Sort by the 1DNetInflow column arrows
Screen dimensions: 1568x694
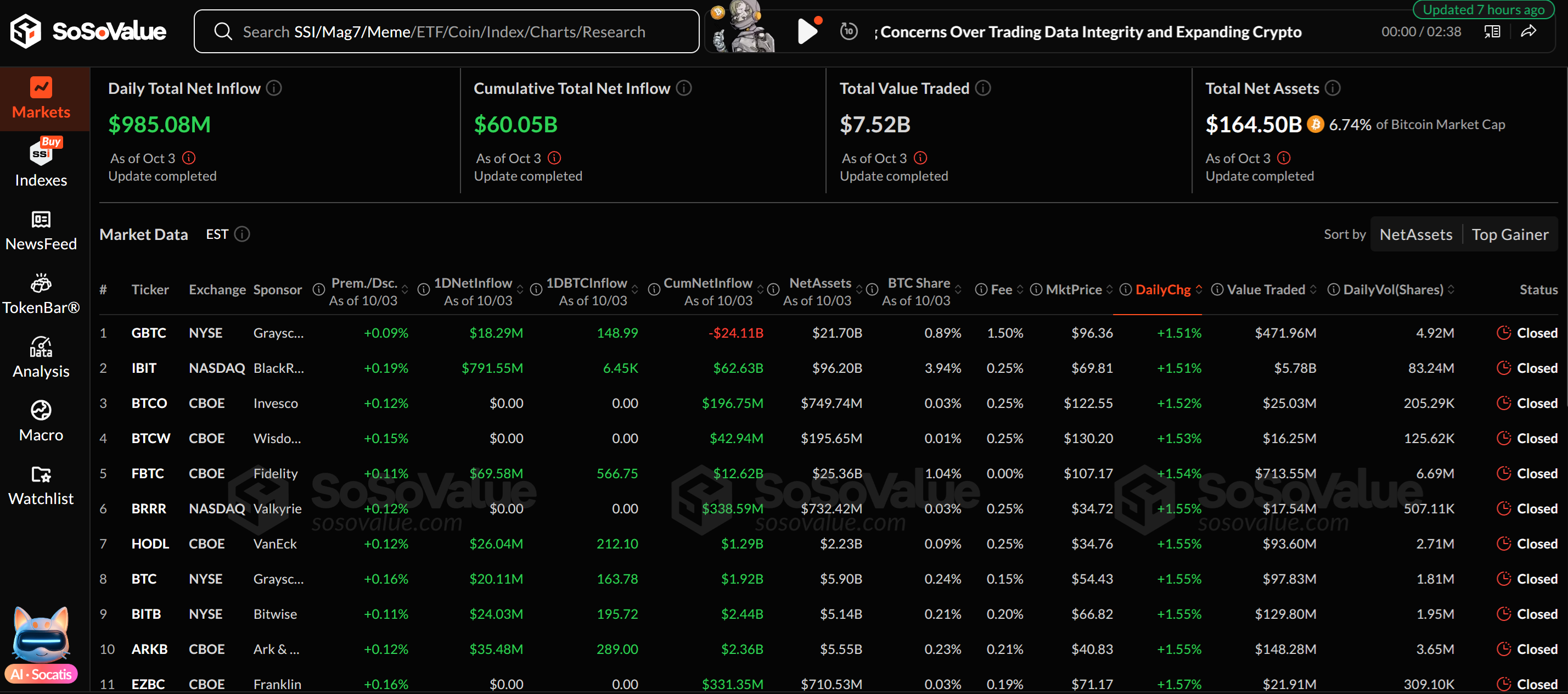click(x=520, y=290)
